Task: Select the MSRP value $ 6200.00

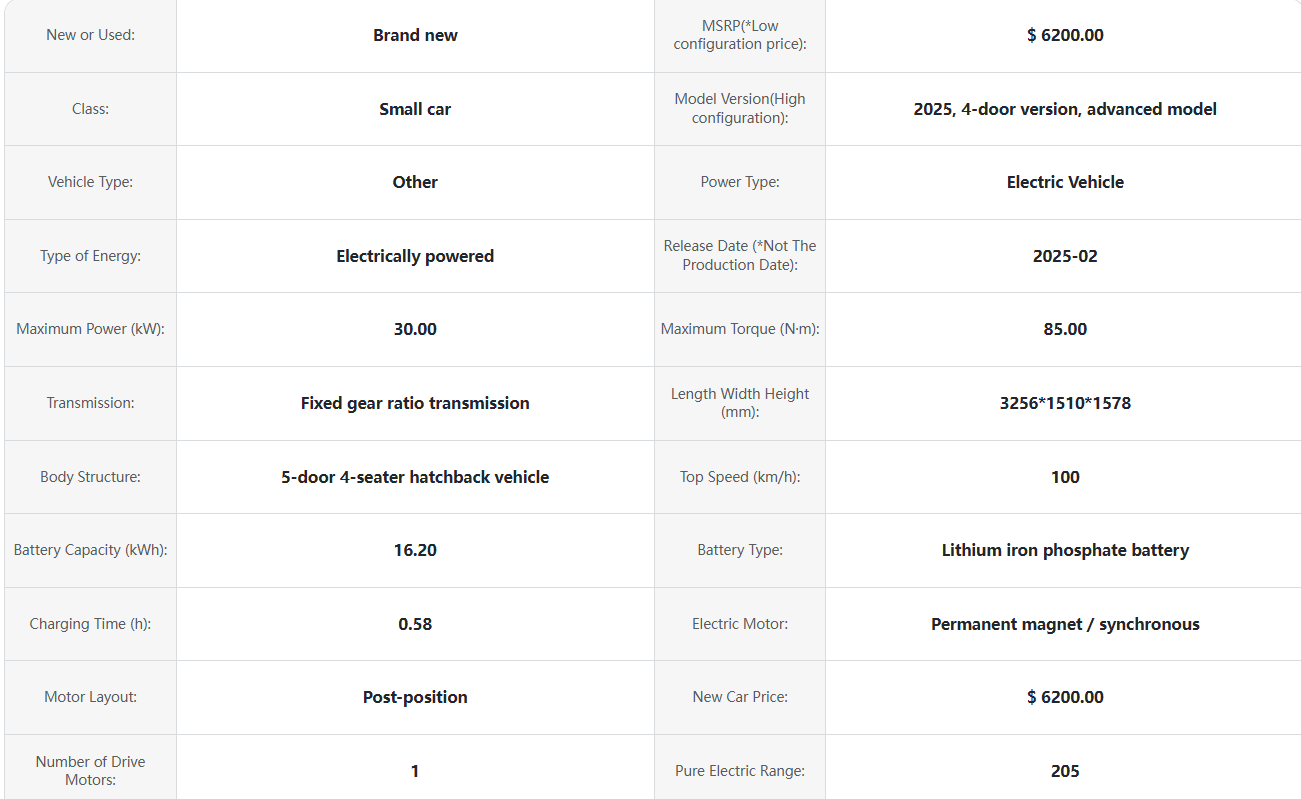Action: click(x=1065, y=35)
